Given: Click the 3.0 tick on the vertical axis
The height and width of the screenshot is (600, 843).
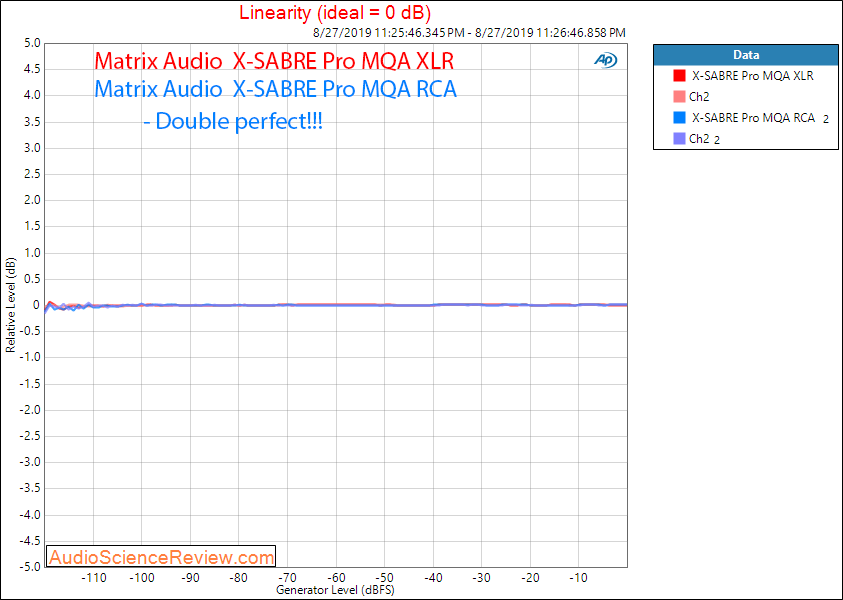Looking at the screenshot, I should [32, 148].
